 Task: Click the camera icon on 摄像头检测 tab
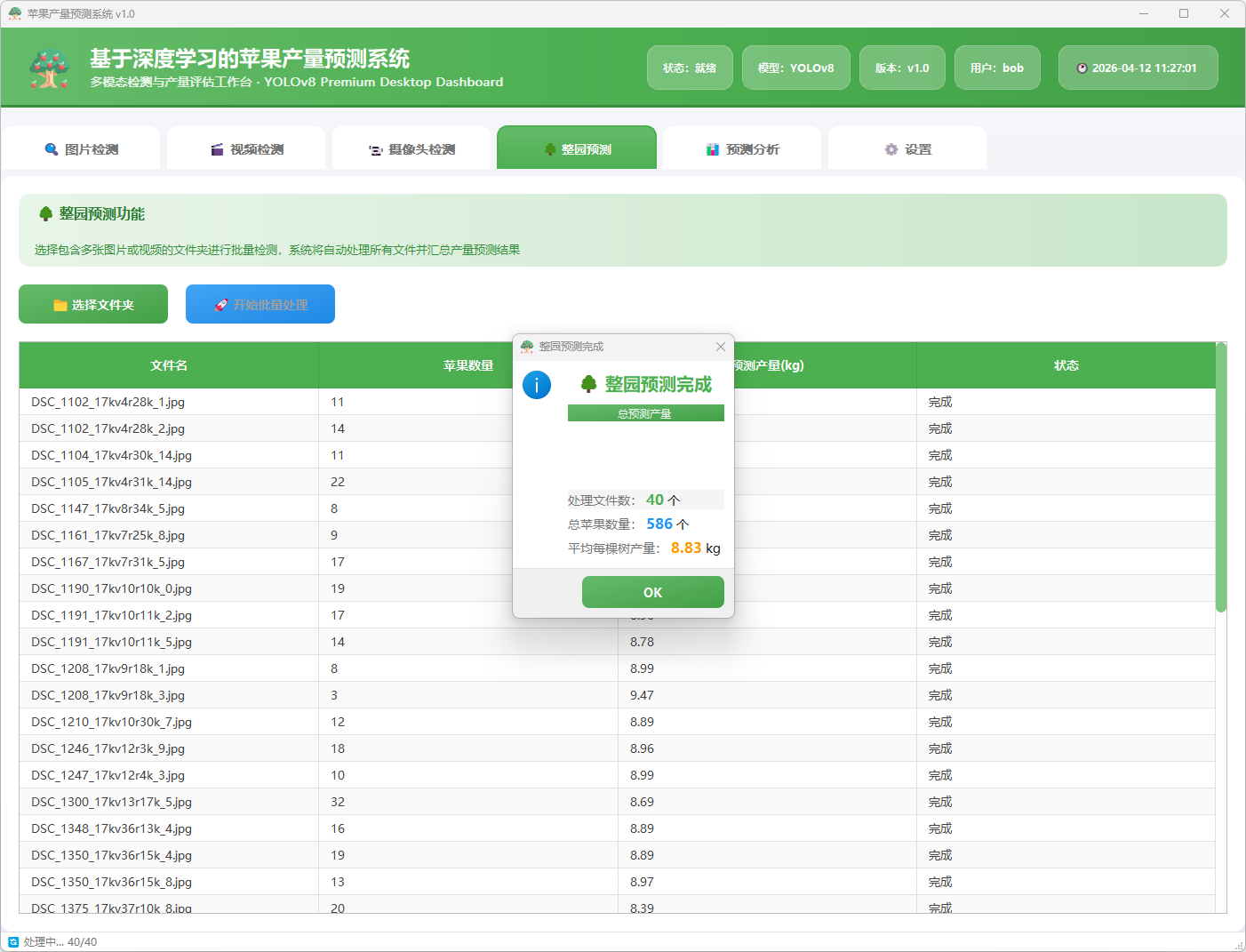click(376, 150)
